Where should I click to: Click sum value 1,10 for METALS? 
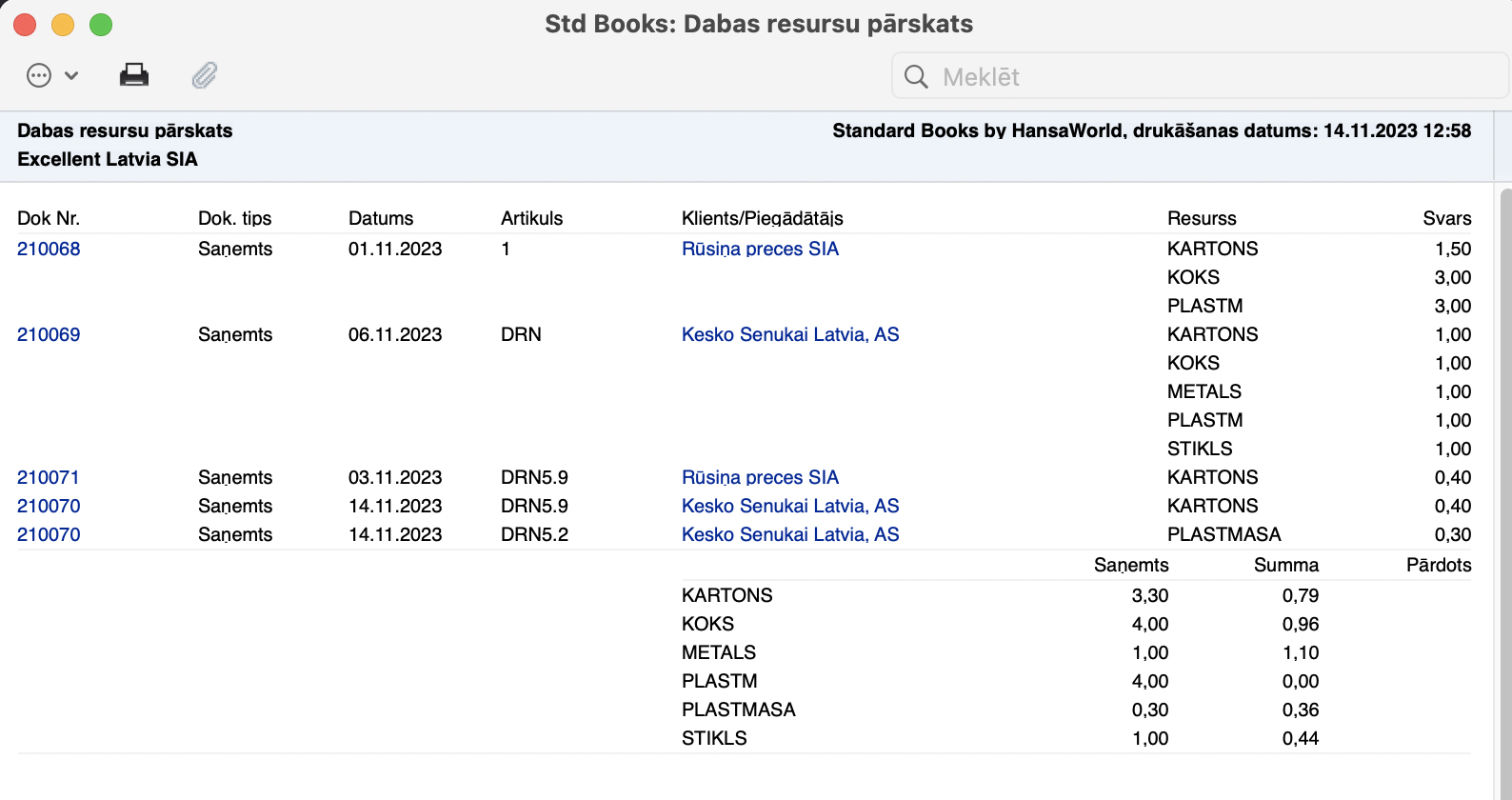[1301, 652]
